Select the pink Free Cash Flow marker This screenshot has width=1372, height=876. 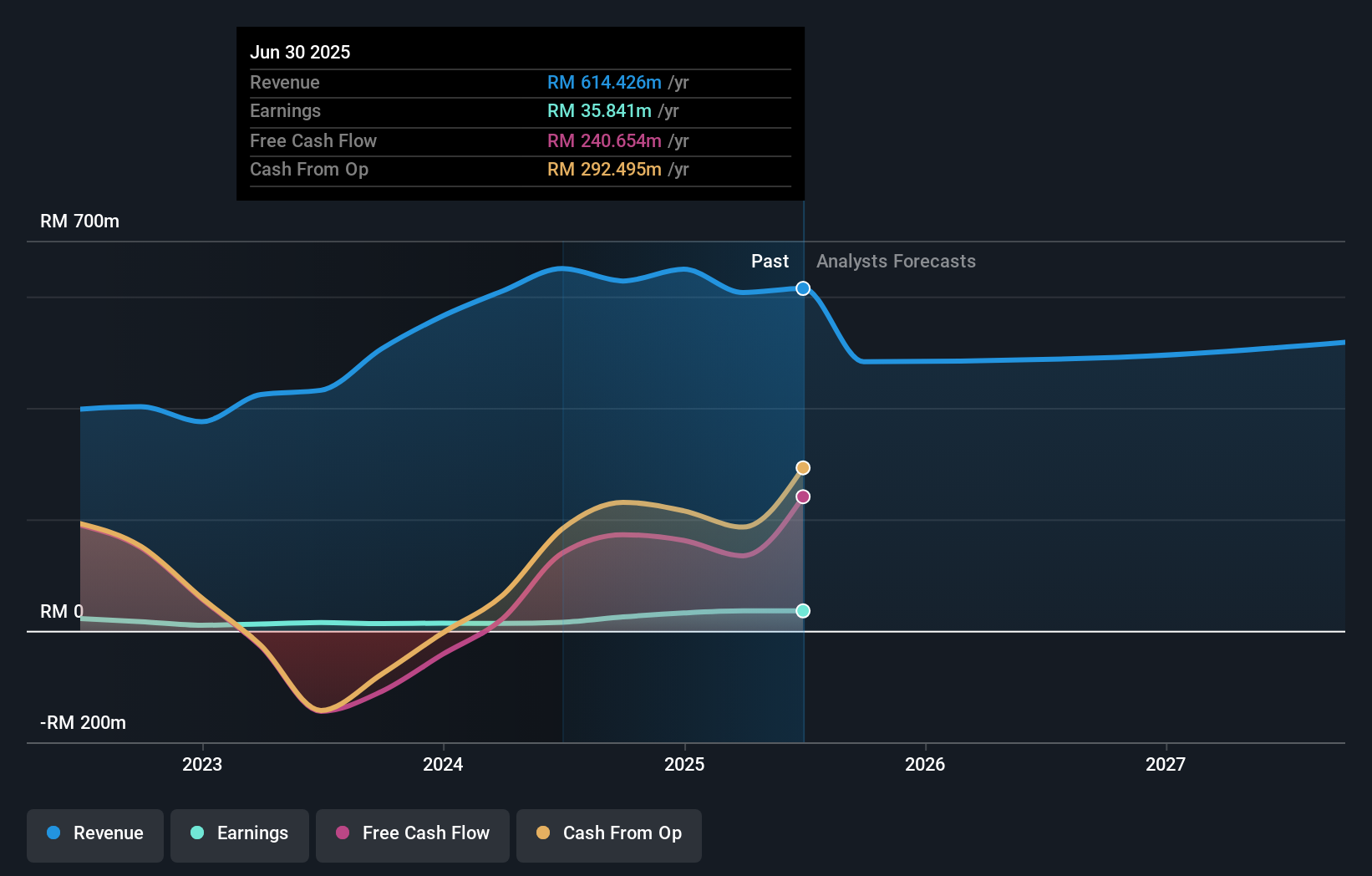point(802,497)
